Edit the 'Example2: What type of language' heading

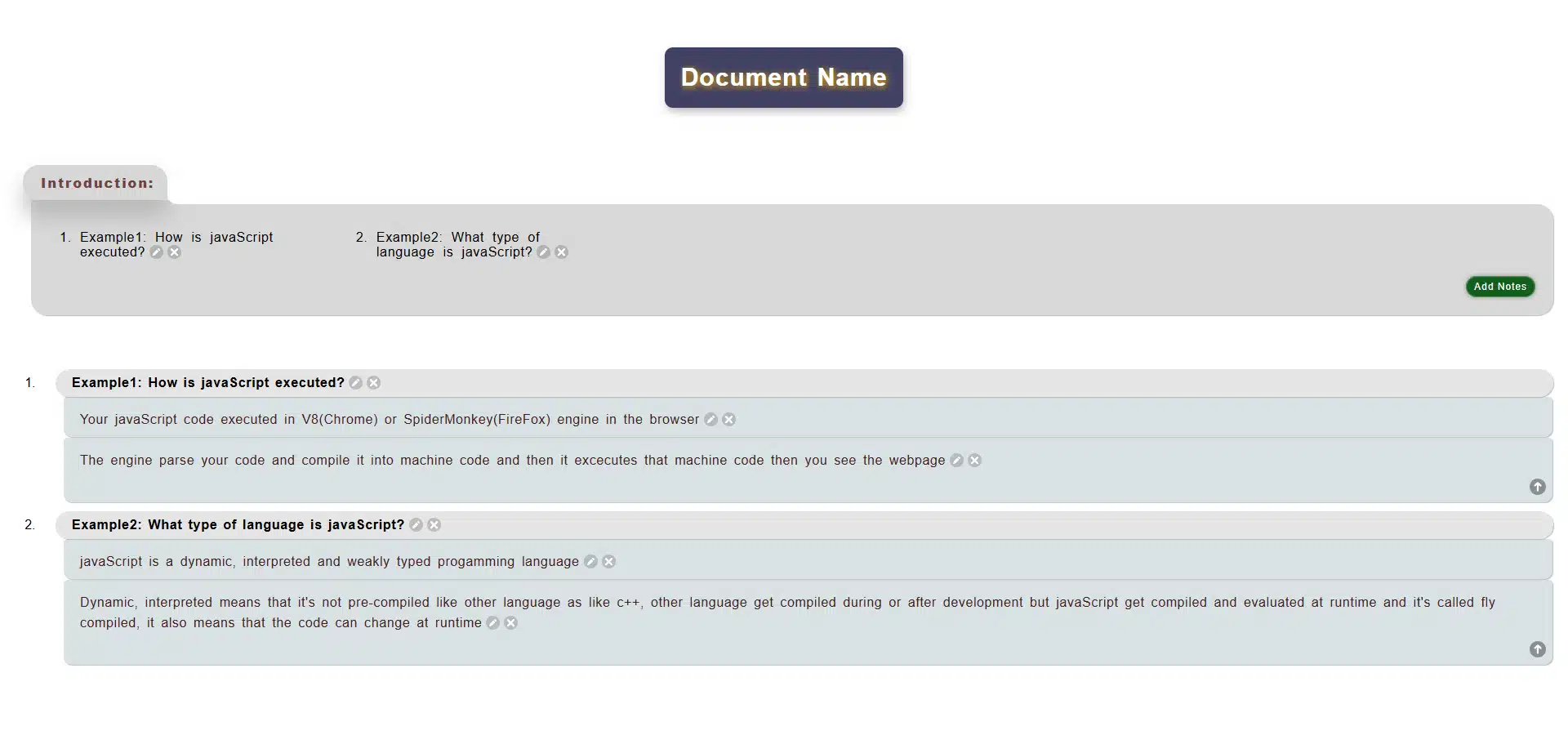[x=416, y=524]
